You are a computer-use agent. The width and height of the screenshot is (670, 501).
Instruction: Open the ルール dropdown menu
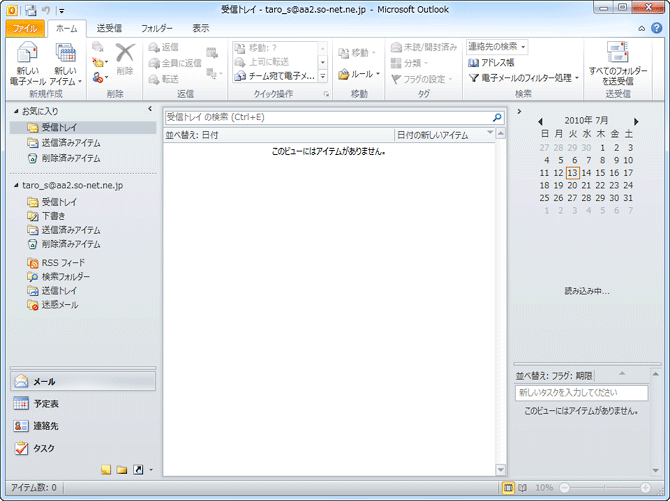[360, 74]
